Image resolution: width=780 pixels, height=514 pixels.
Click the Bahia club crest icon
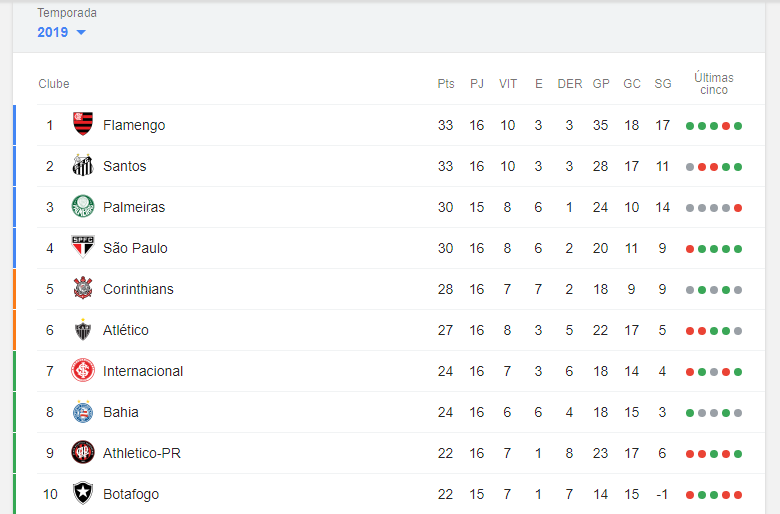point(83,411)
